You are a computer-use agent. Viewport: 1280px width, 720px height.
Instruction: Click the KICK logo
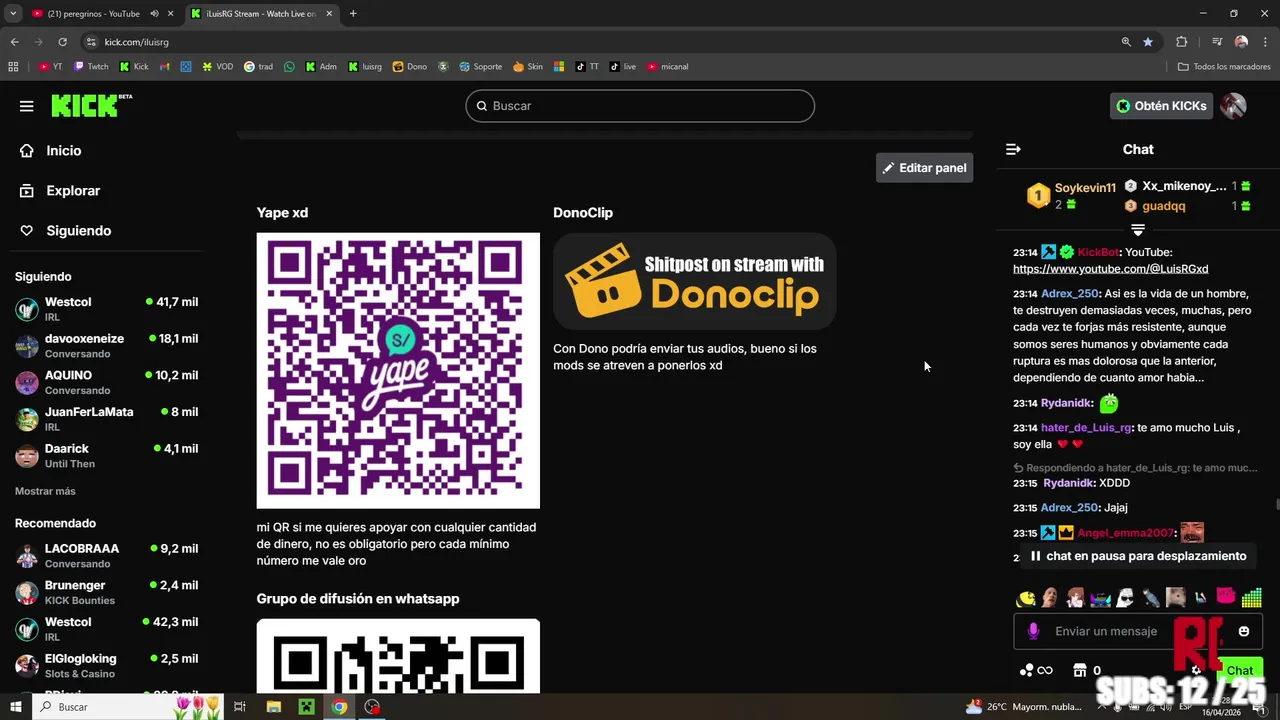(91, 105)
